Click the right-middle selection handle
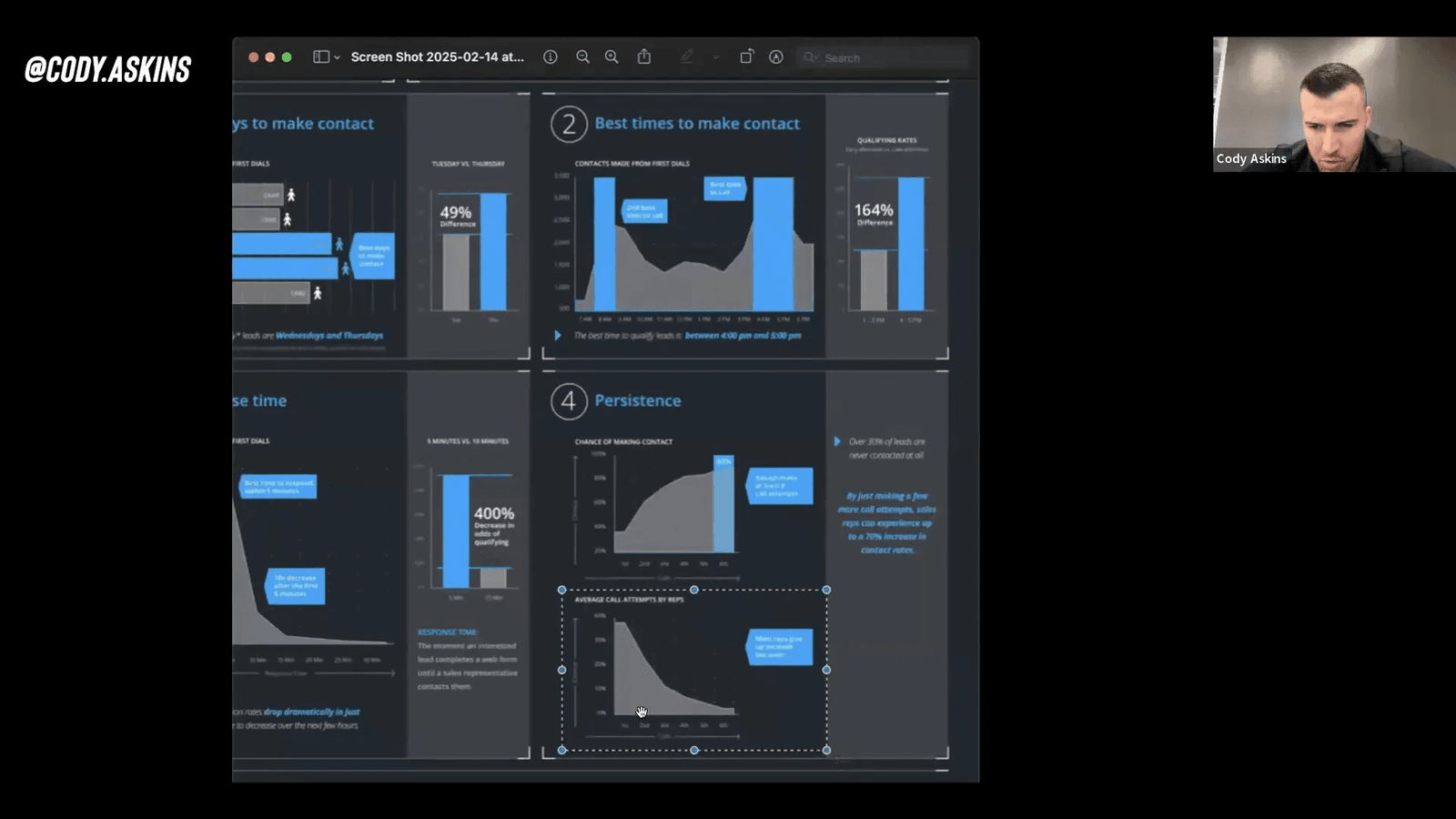 (x=826, y=670)
